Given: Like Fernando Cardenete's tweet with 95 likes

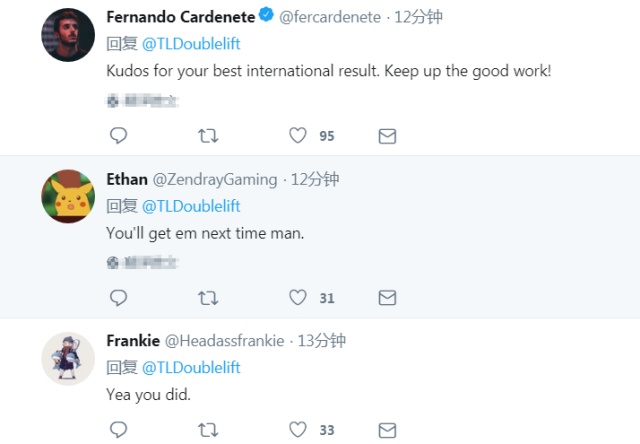Looking at the screenshot, I should click(x=297, y=135).
